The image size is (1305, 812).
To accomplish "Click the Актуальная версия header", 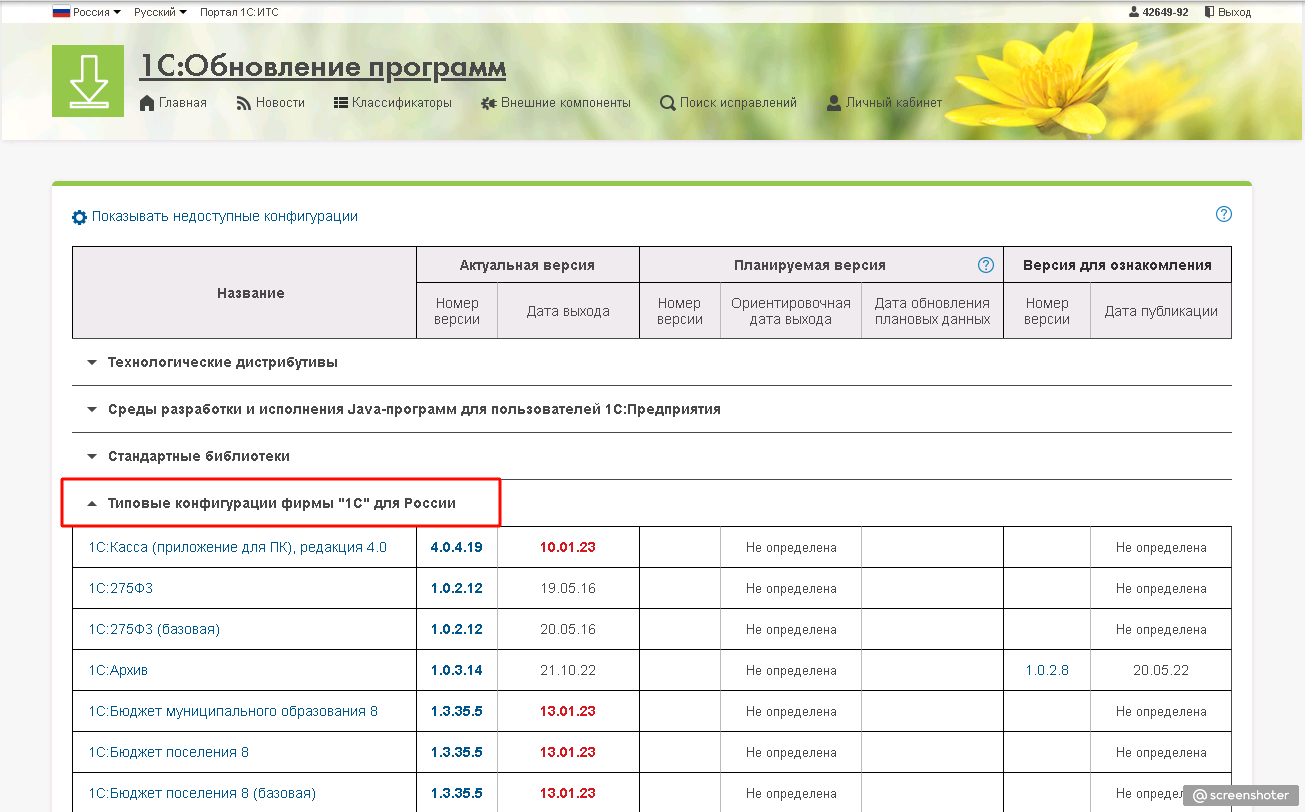I will pos(527,265).
